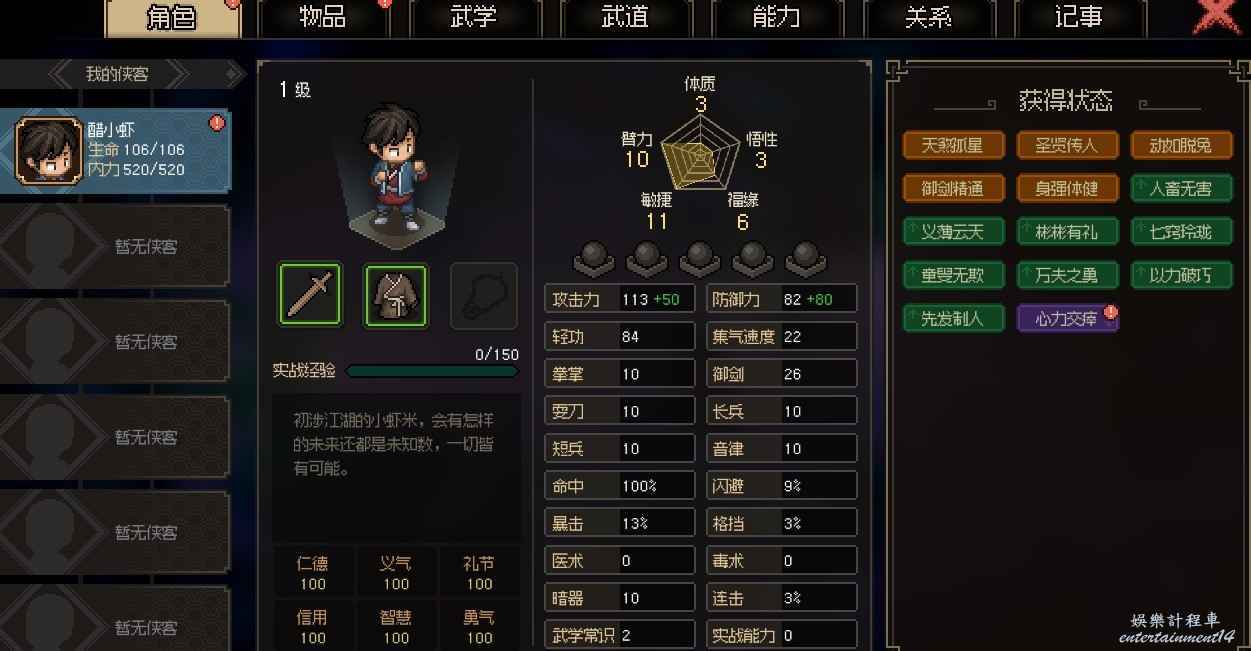The width and height of the screenshot is (1251, 651).
Task: Select the equipped sword weapon slot
Action: (x=310, y=295)
